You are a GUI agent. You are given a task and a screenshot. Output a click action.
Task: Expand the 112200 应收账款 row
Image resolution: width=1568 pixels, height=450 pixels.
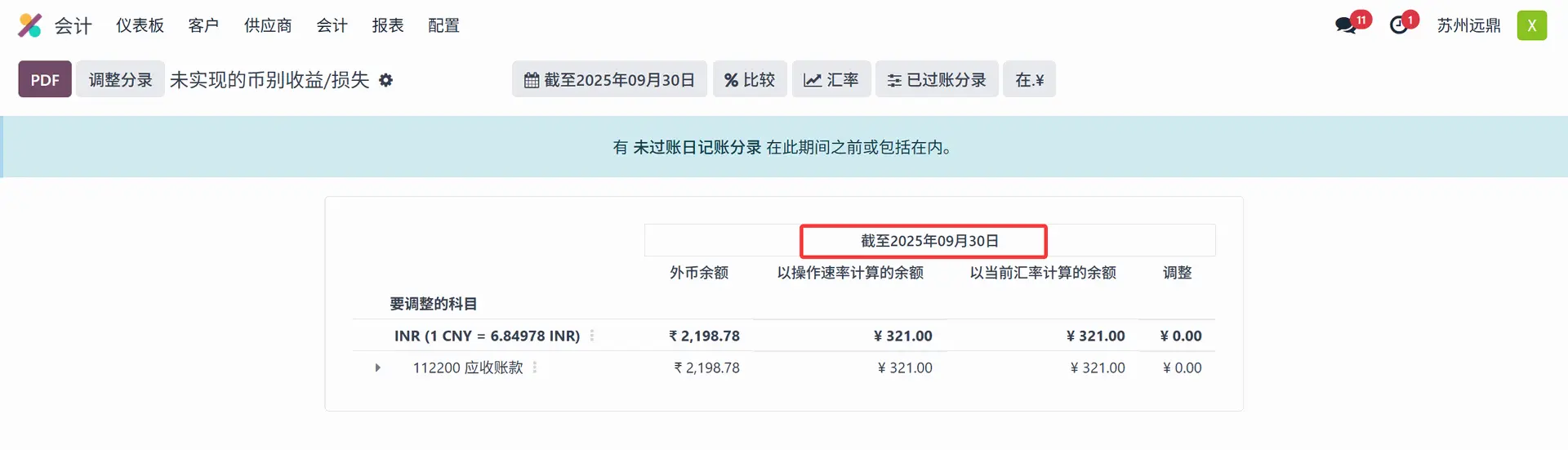point(377,368)
